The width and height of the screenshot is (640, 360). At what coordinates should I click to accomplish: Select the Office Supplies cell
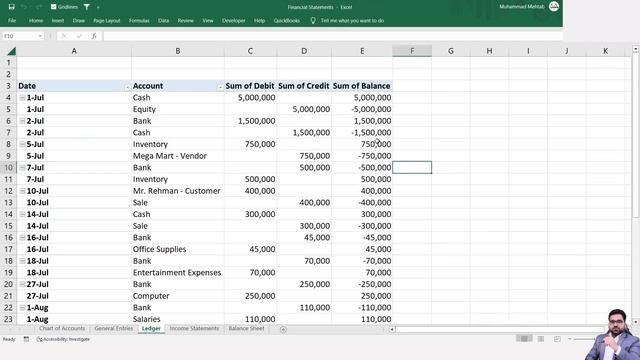(178, 249)
